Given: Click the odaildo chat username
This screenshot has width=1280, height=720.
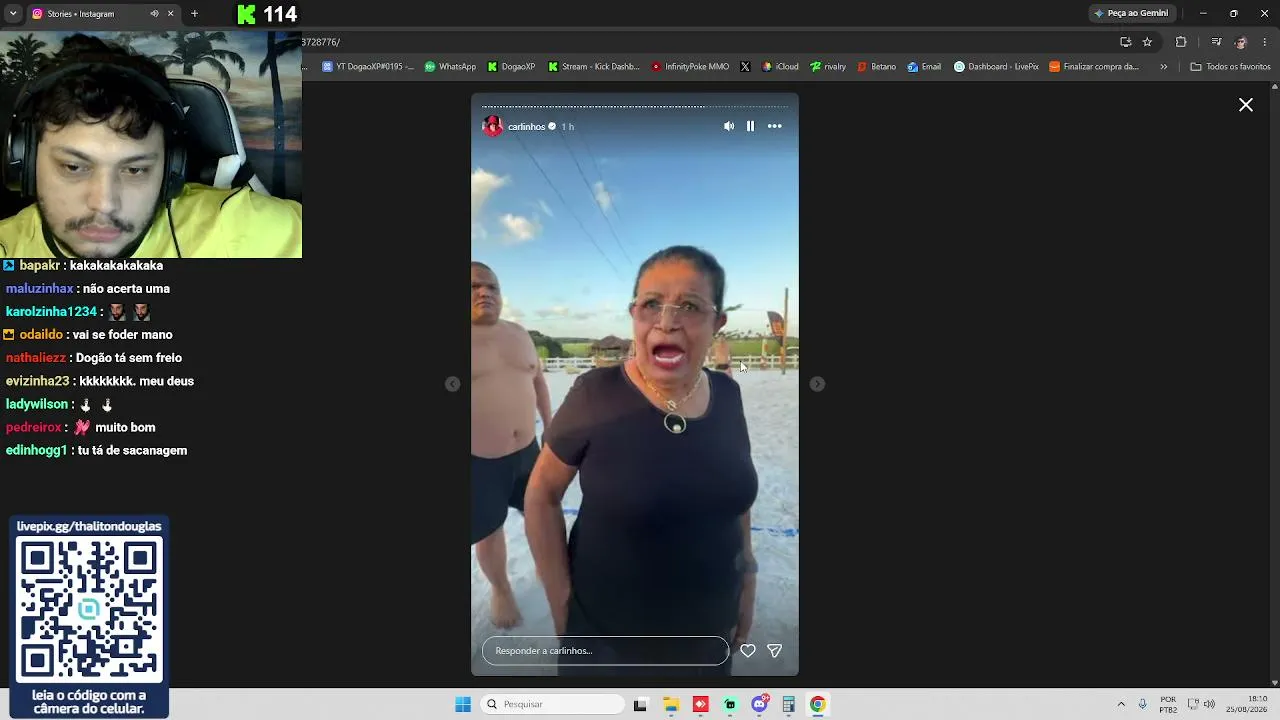Looking at the screenshot, I should point(41,335).
